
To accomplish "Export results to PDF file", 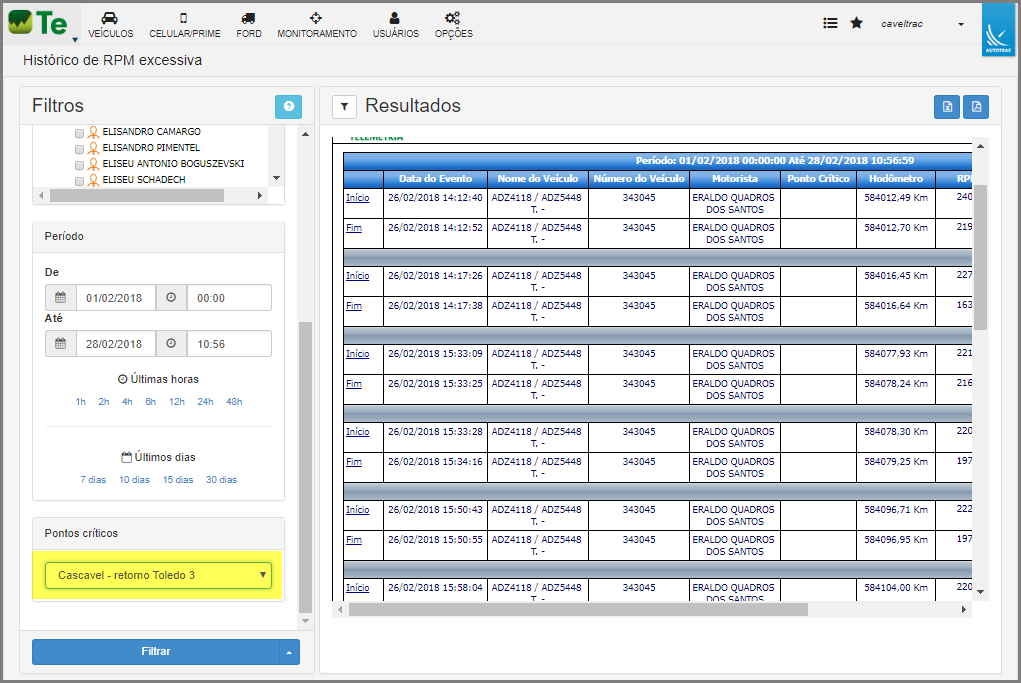I will coord(976,107).
